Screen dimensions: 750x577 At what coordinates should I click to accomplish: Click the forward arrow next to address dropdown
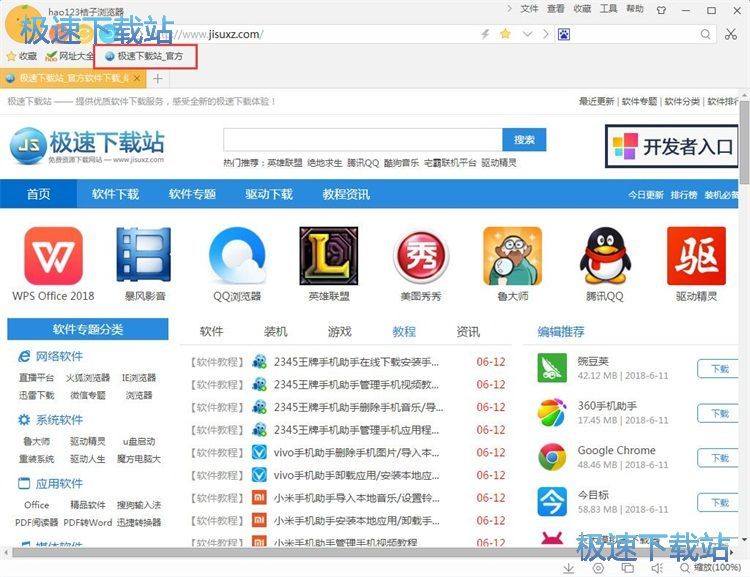pyautogui.click(x=546, y=34)
